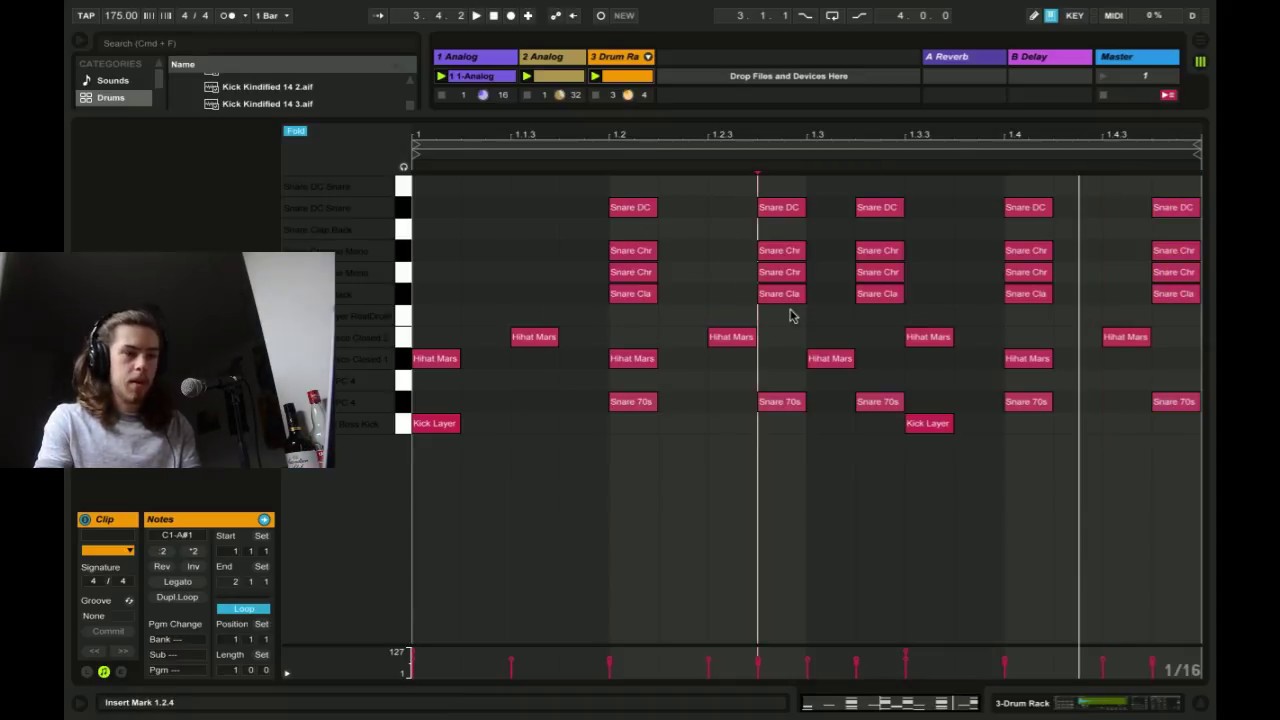The image size is (1280, 720).
Task: Arm the Arrangement Record button
Action: pyautogui.click(x=510, y=15)
